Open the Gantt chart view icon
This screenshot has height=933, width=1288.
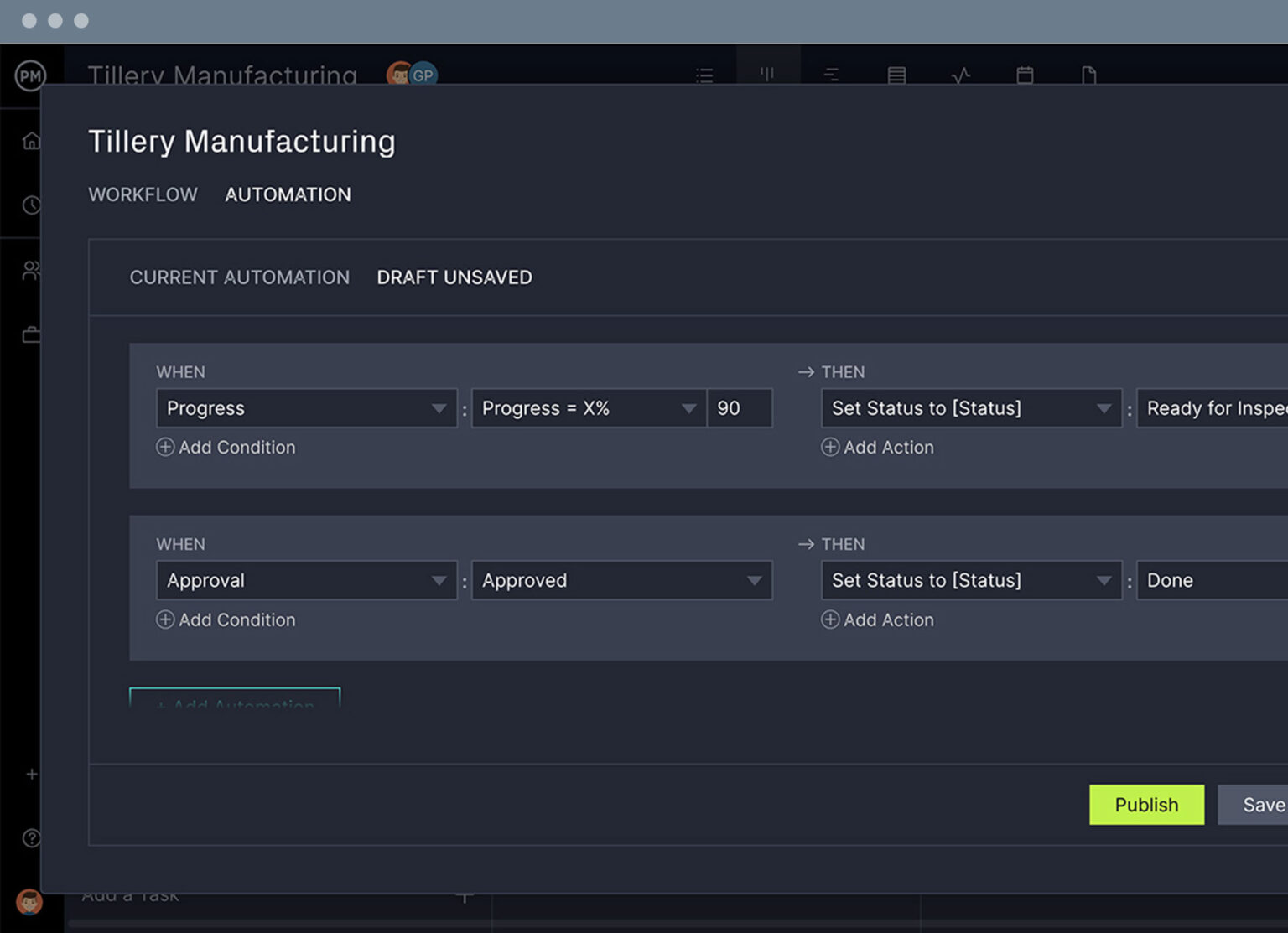(831, 75)
